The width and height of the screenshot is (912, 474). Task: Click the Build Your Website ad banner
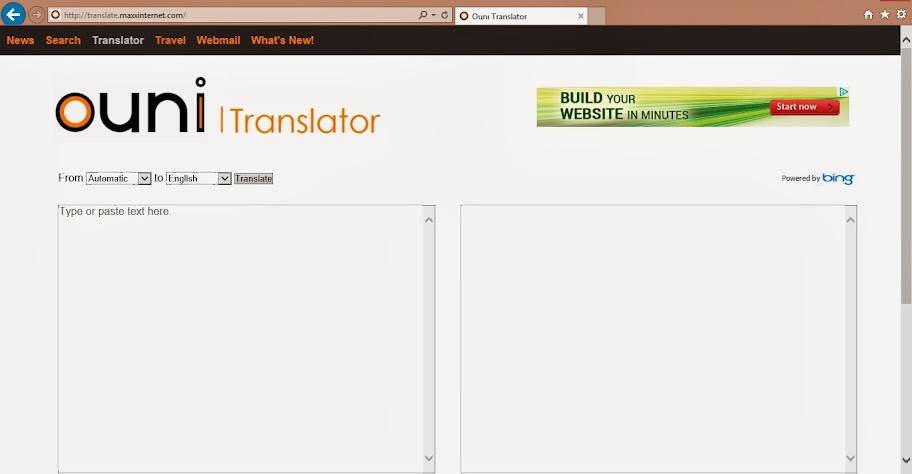point(693,106)
